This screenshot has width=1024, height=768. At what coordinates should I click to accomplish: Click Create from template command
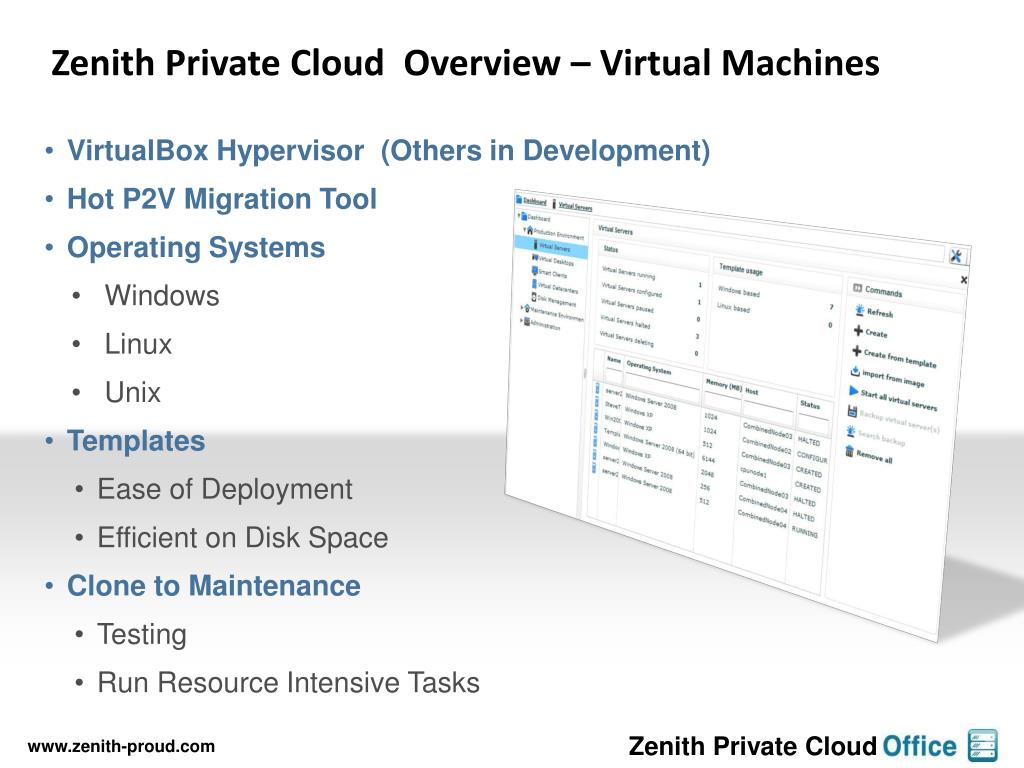(x=900, y=359)
